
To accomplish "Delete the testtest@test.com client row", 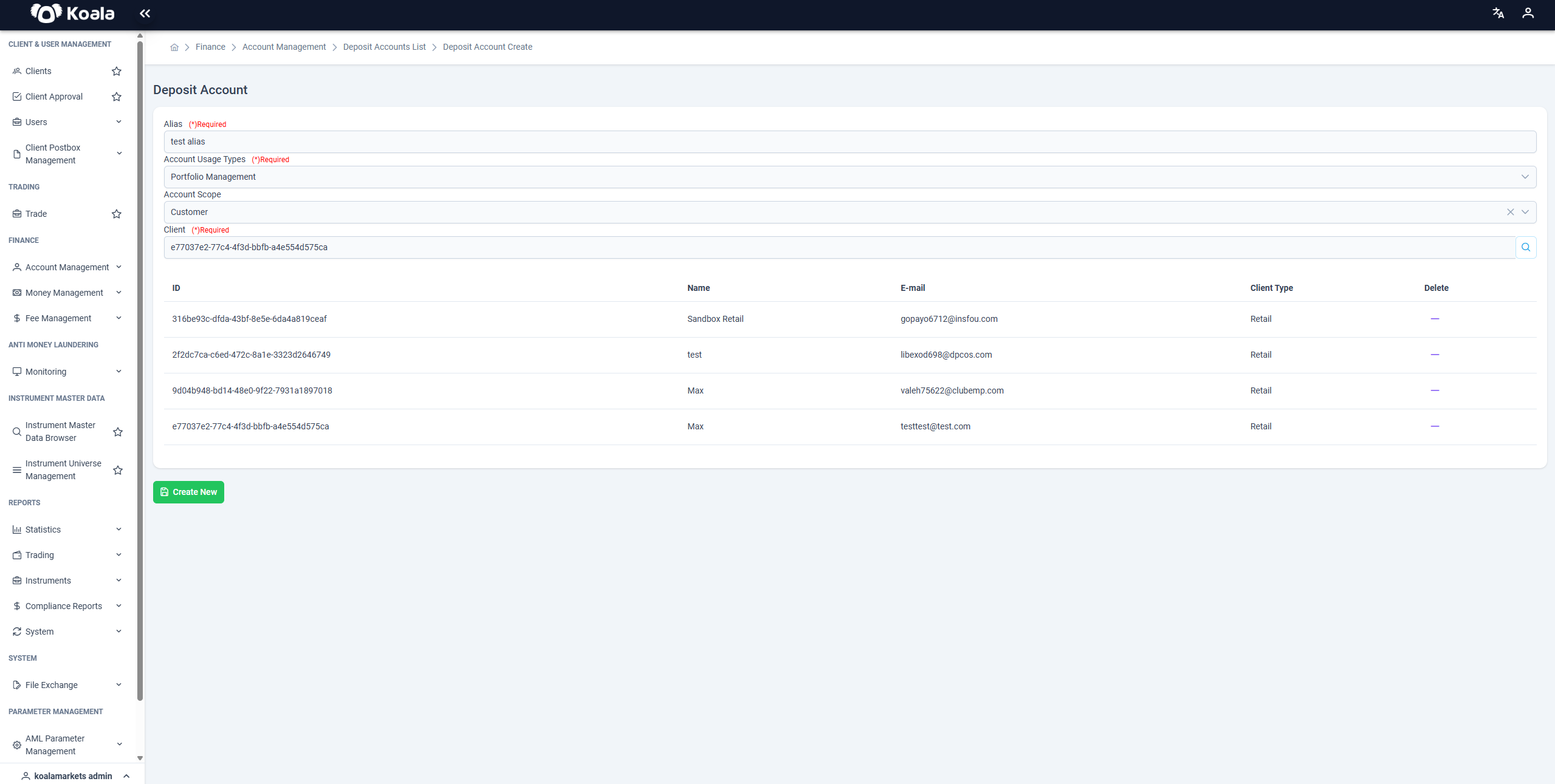I will 1435,426.
